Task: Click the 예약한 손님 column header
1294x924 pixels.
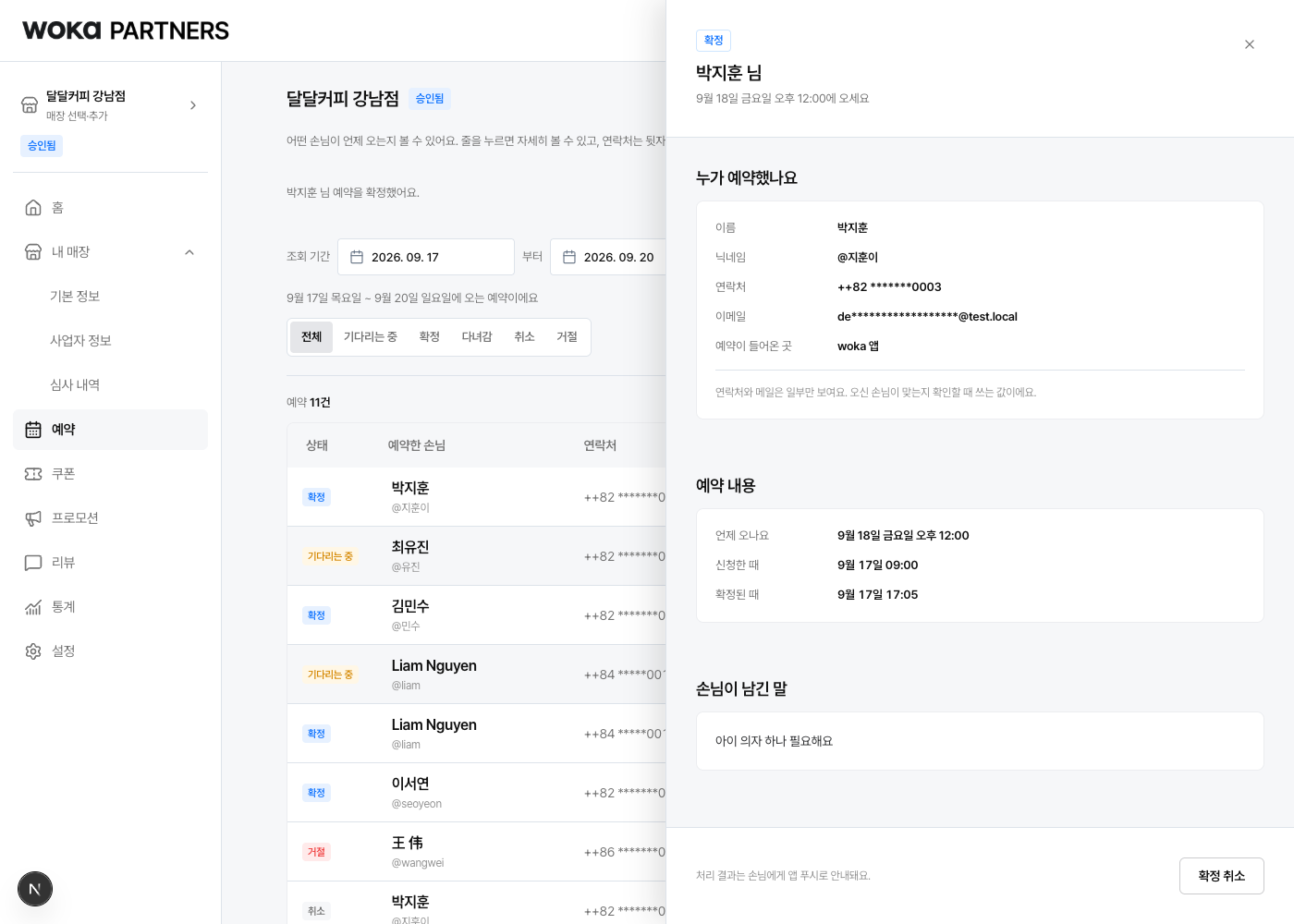Action: pos(417,445)
